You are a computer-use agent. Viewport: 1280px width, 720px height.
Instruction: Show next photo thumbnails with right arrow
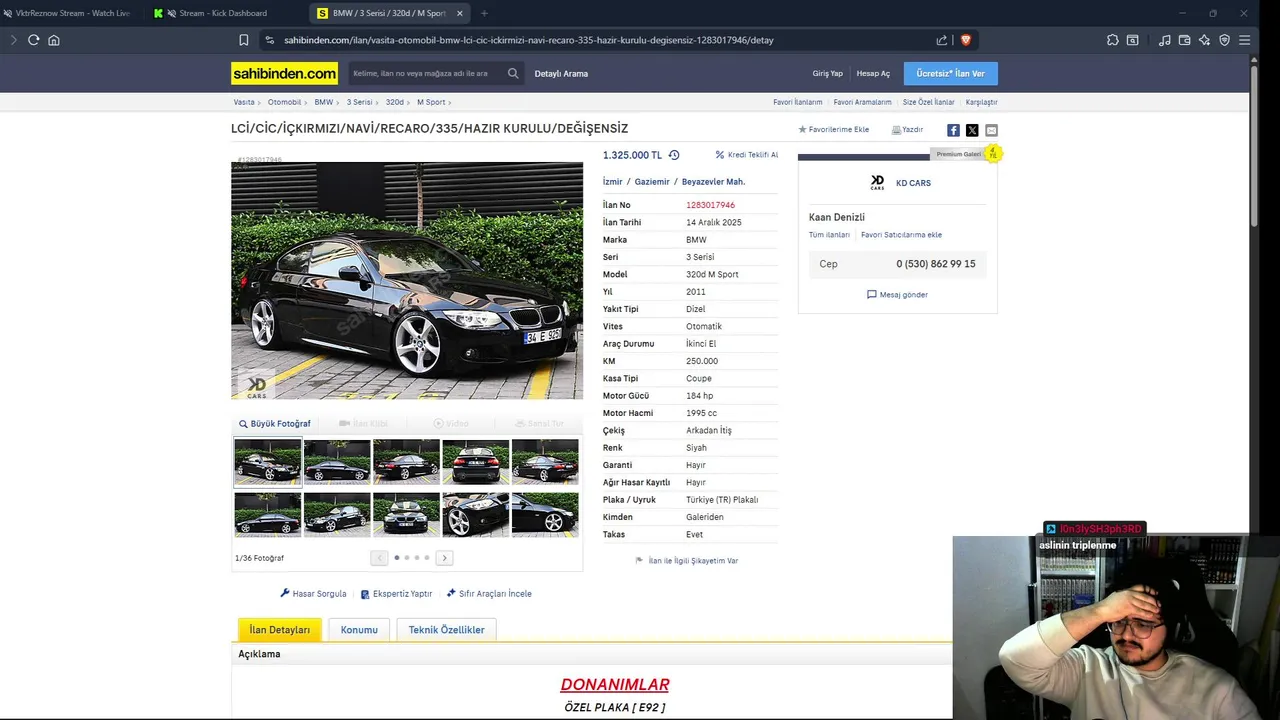tap(444, 558)
